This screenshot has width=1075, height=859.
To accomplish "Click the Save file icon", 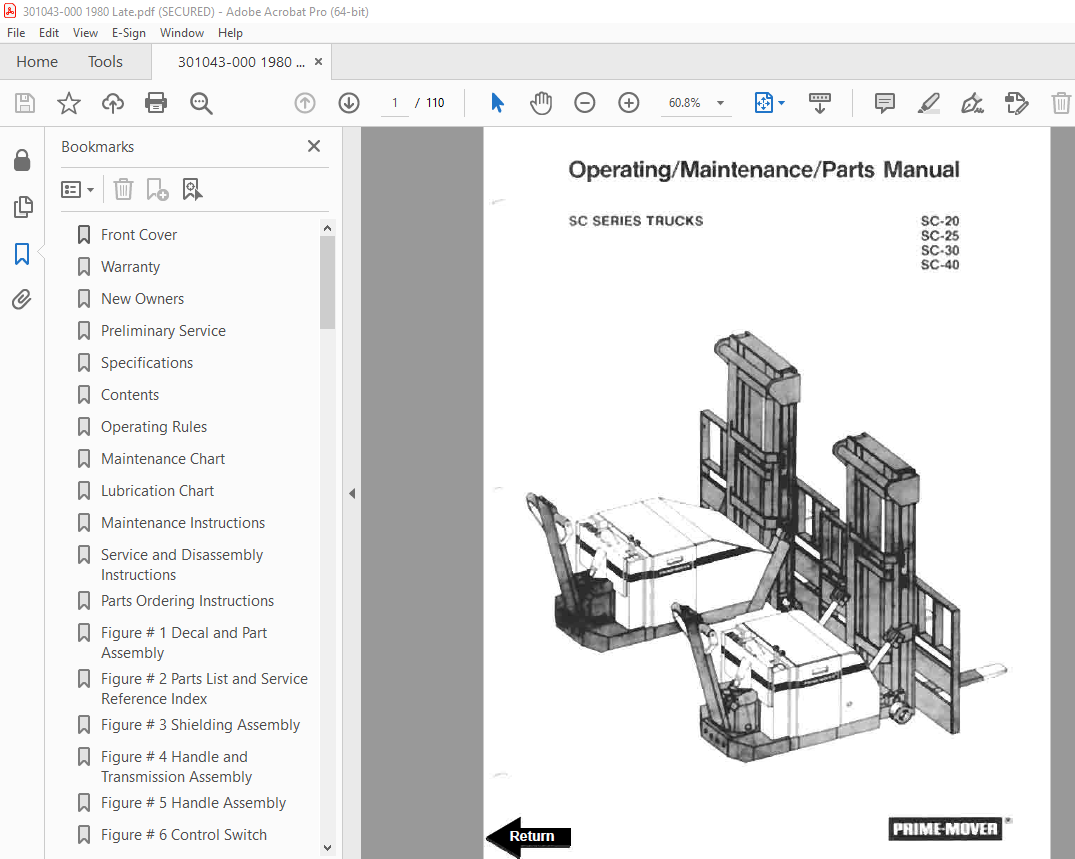I will point(25,103).
